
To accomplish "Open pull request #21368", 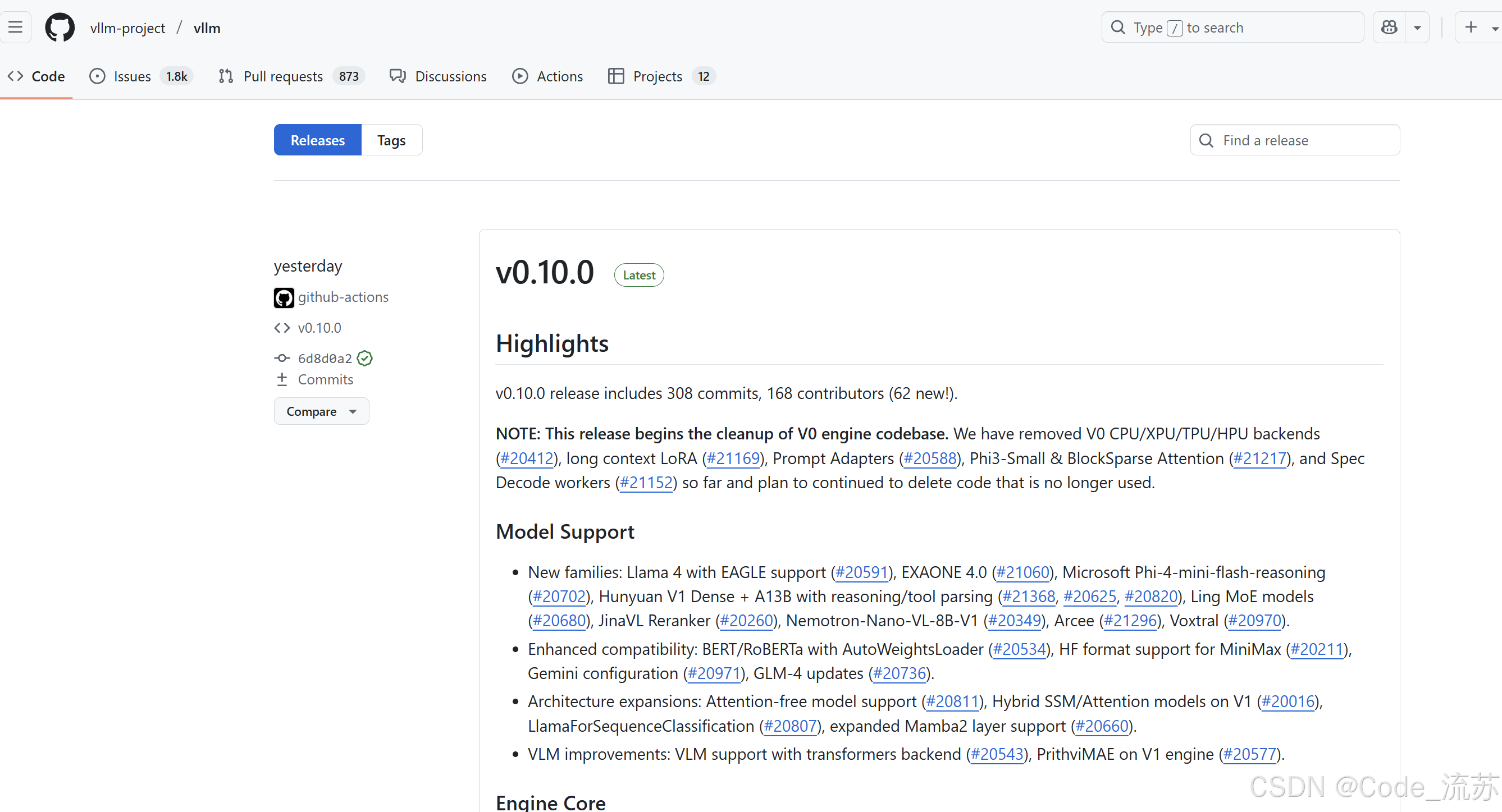I will (x=1029, y=597).
